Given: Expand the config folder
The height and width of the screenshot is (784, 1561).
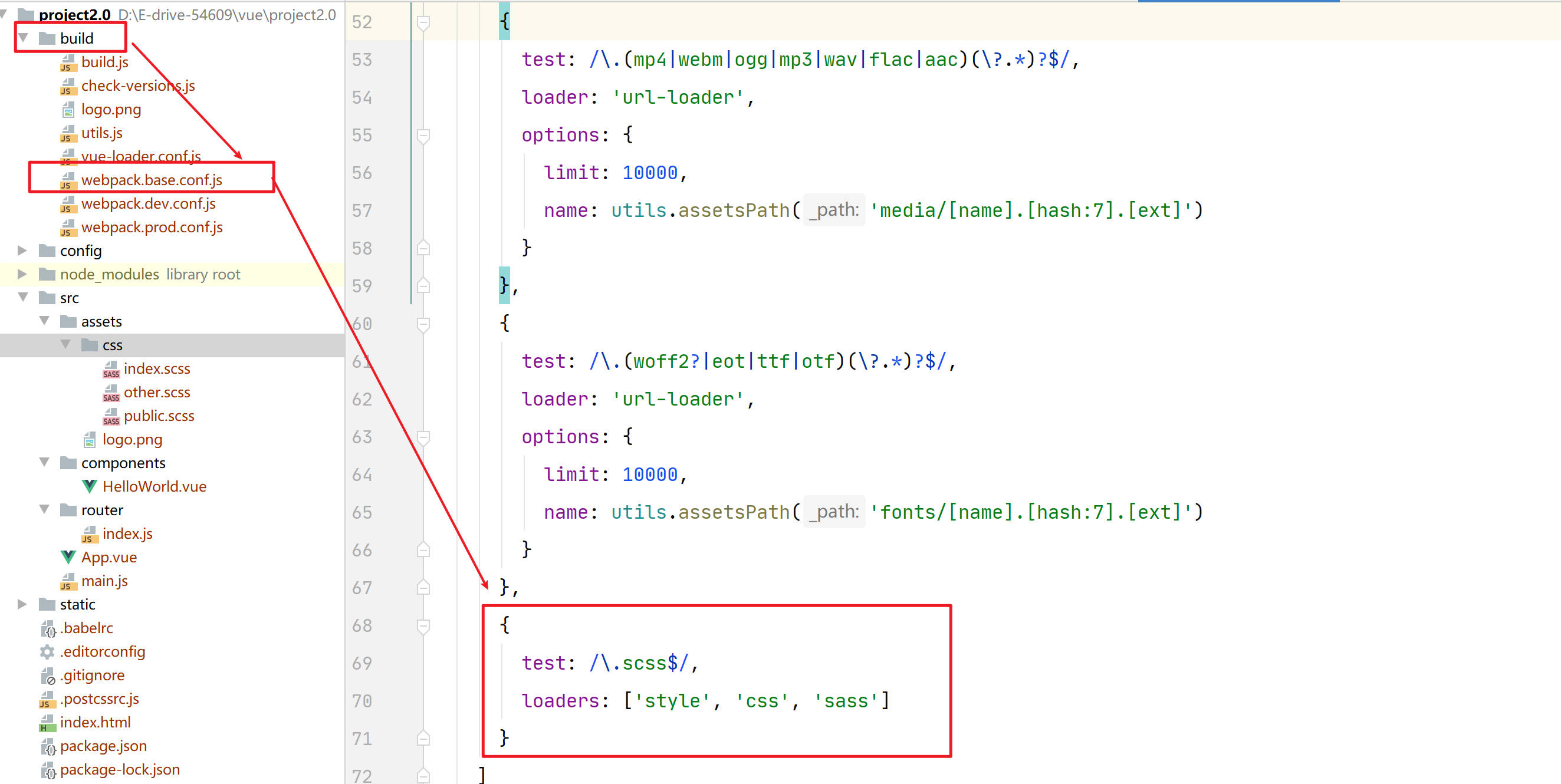Looking at the screenshot, I should [x=22, y=250].
